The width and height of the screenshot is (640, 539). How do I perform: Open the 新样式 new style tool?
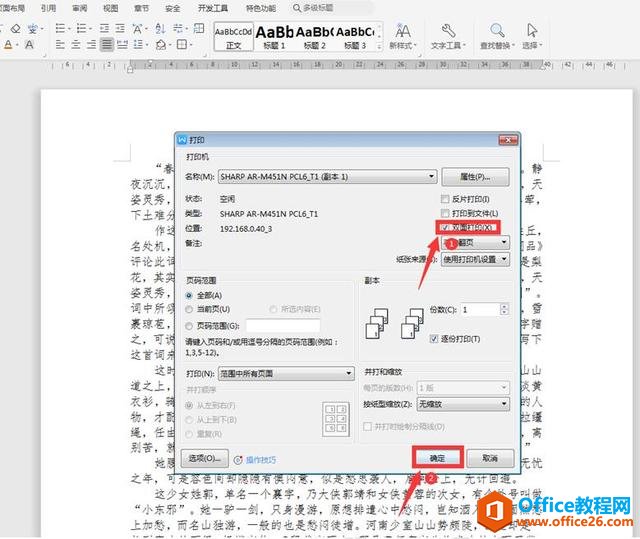point(403,37)
